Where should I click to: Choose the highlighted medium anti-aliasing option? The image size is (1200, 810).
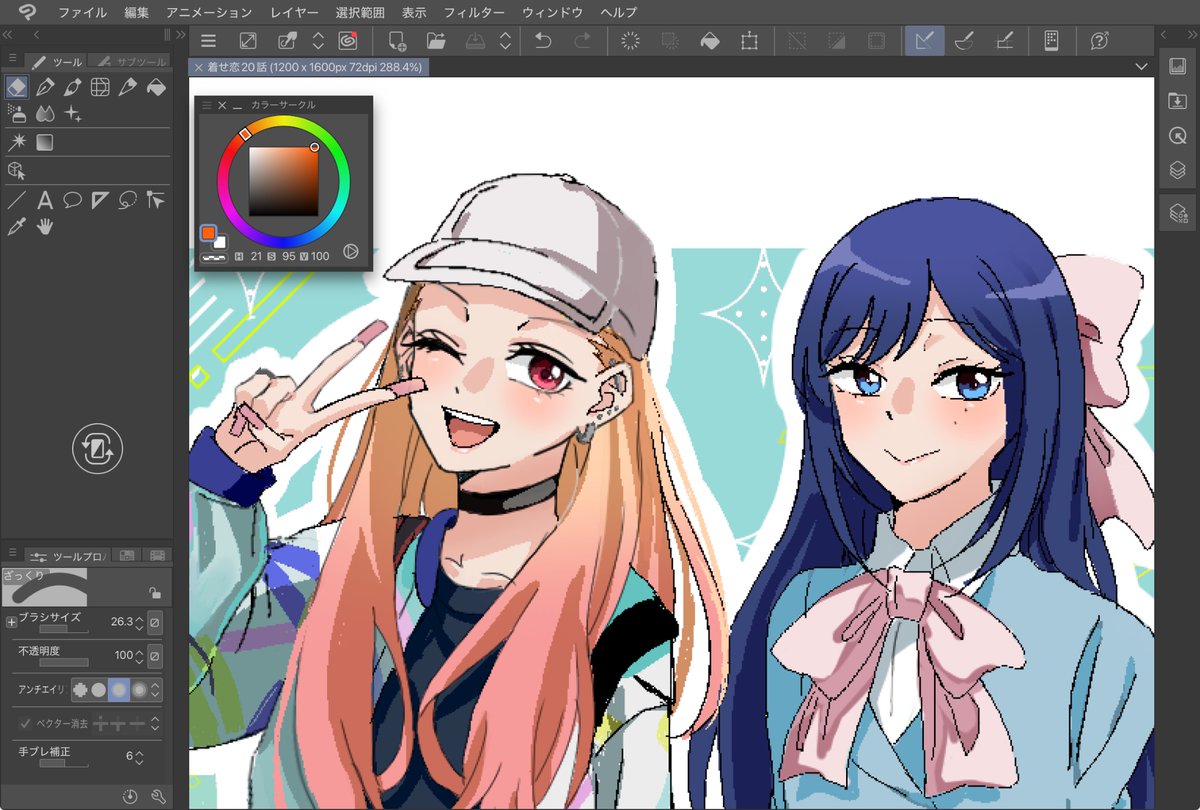(x=118, y=690)
